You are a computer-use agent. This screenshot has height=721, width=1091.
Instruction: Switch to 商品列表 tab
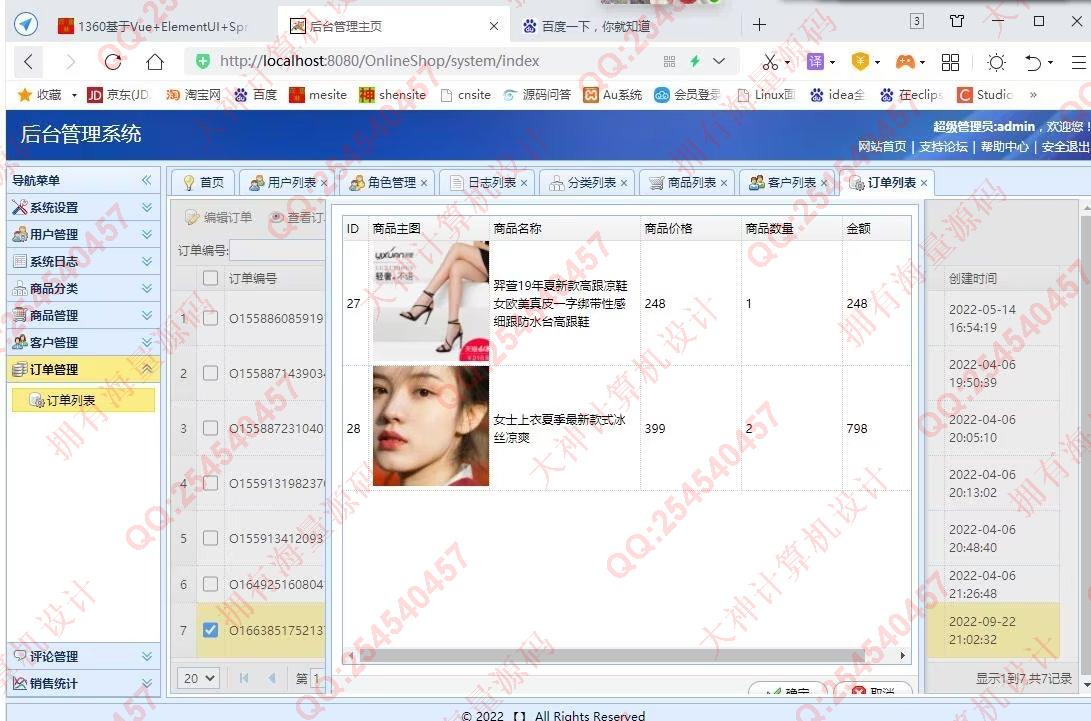pos(686,182)
